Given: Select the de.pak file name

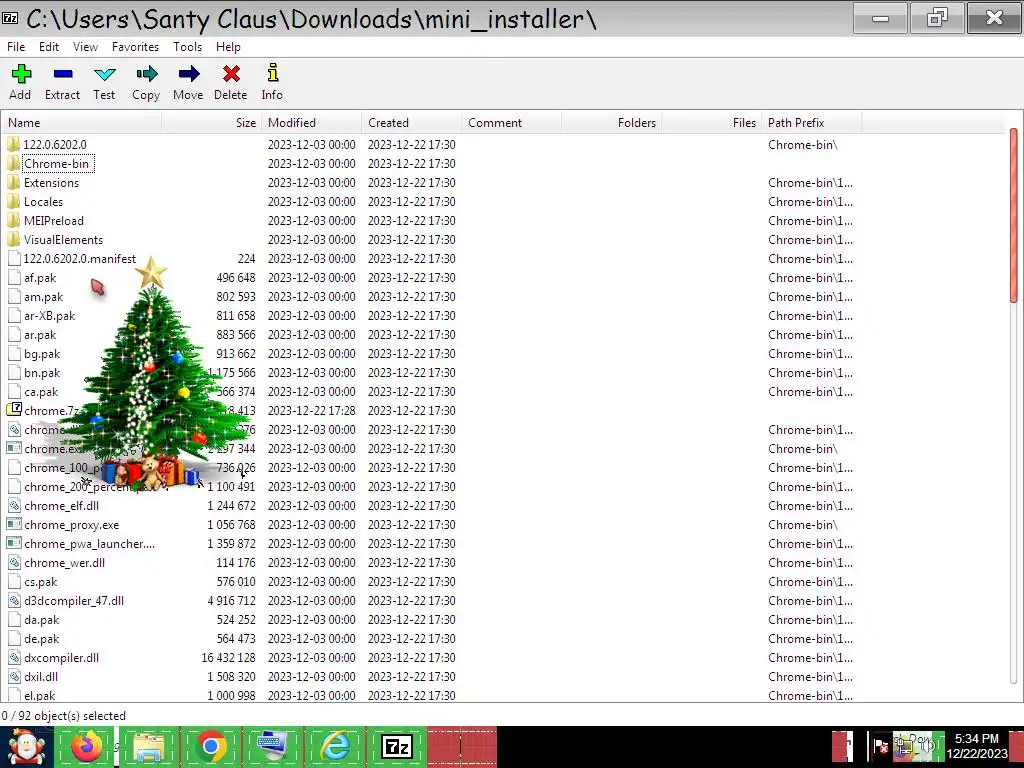Looking at the screenshot, I should [41, 638].
